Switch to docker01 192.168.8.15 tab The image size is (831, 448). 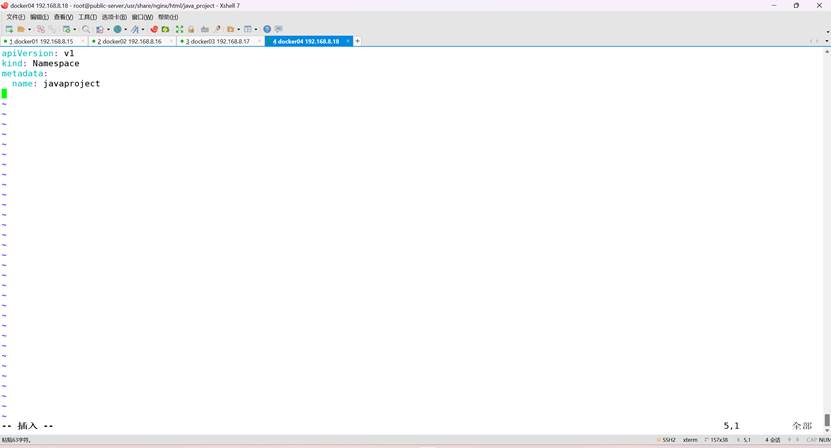[x=44, y=41]
